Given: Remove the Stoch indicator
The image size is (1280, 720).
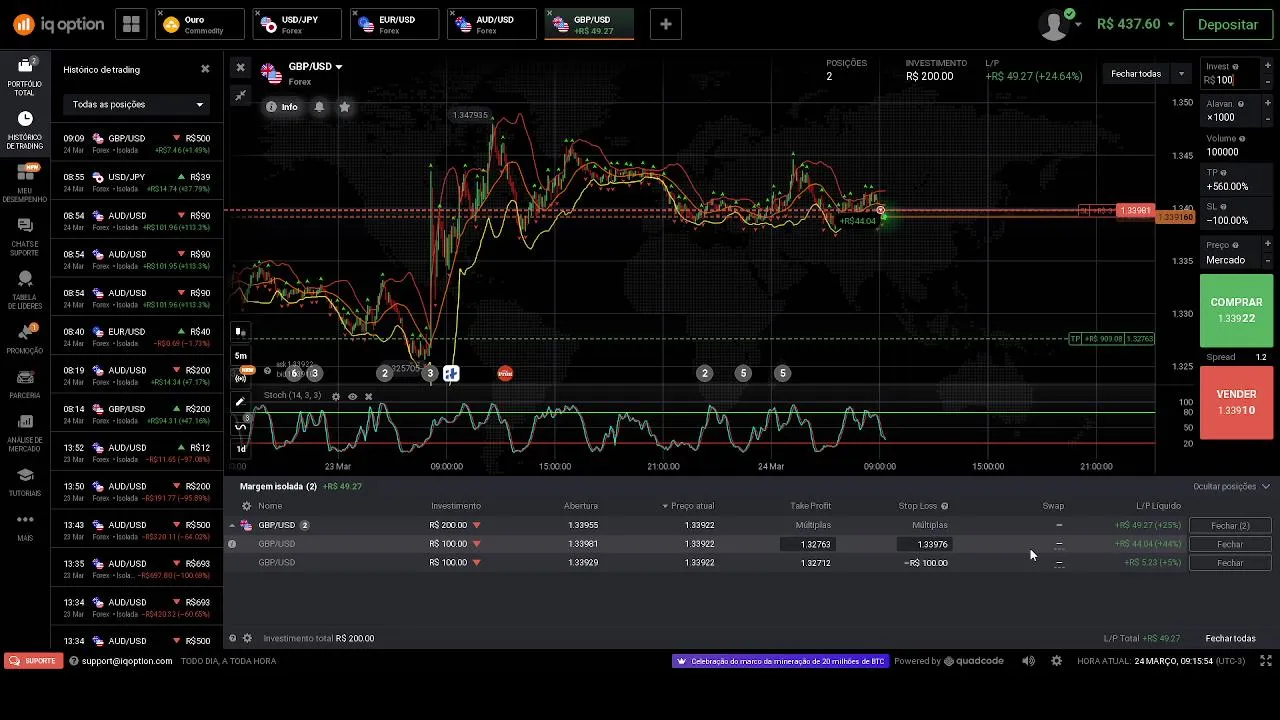Looking at the screenshot, I should tap(368, 396).
